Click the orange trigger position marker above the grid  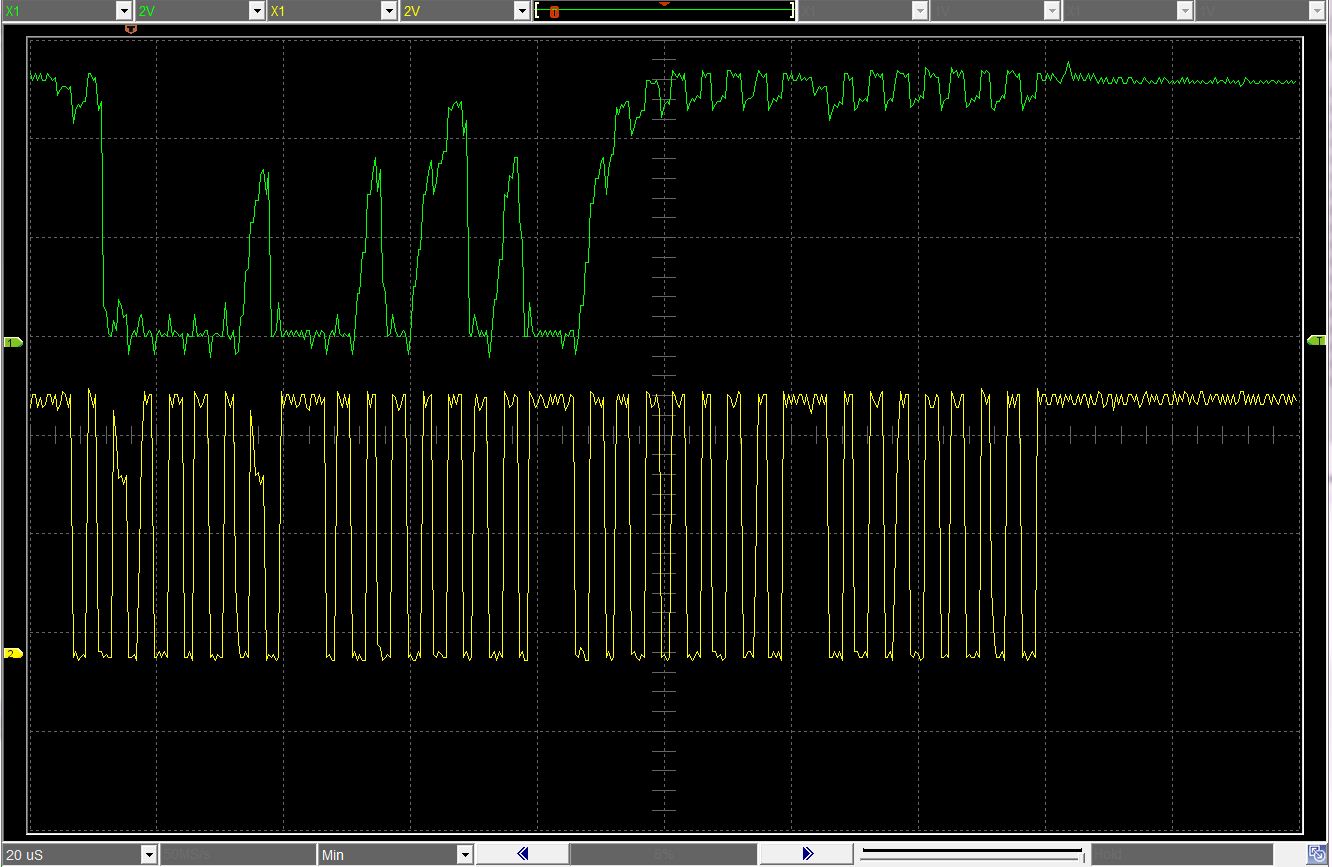coord(130,29)
